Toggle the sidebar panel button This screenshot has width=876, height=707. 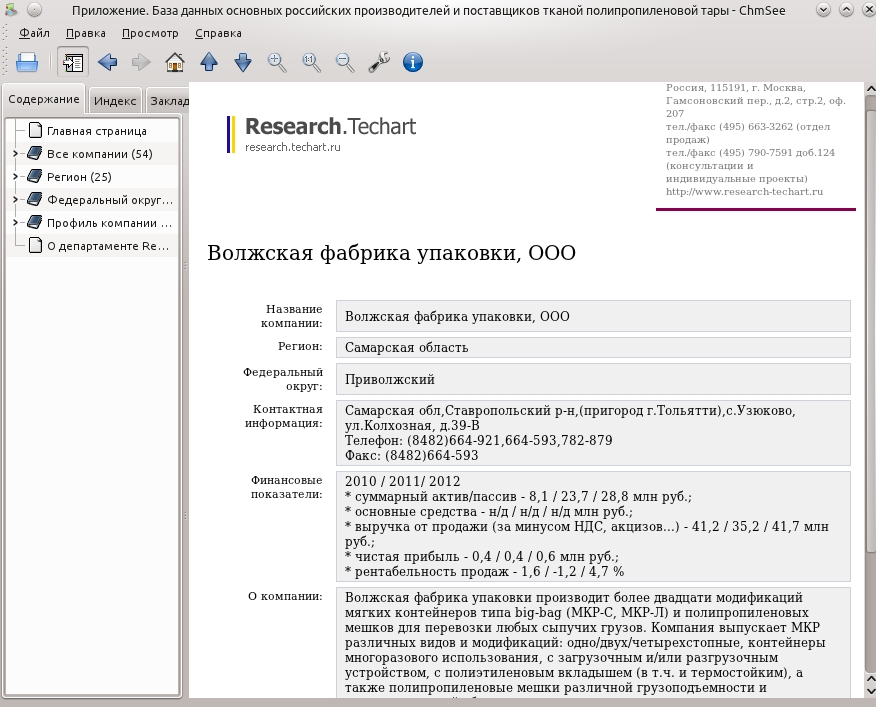point(73,62)
